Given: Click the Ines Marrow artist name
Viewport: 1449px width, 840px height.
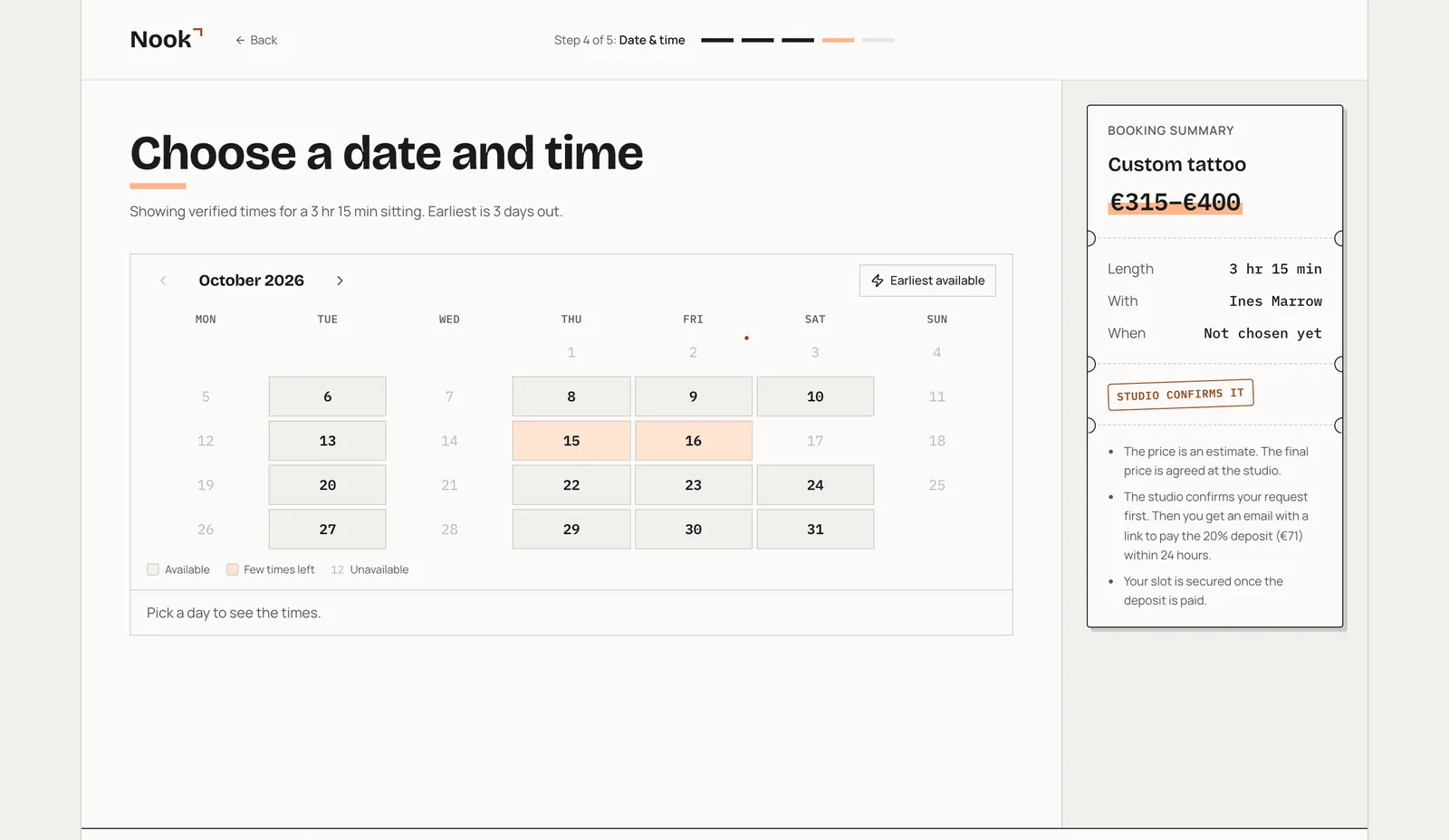Looking at the screenshot, I should [1275, 301].
